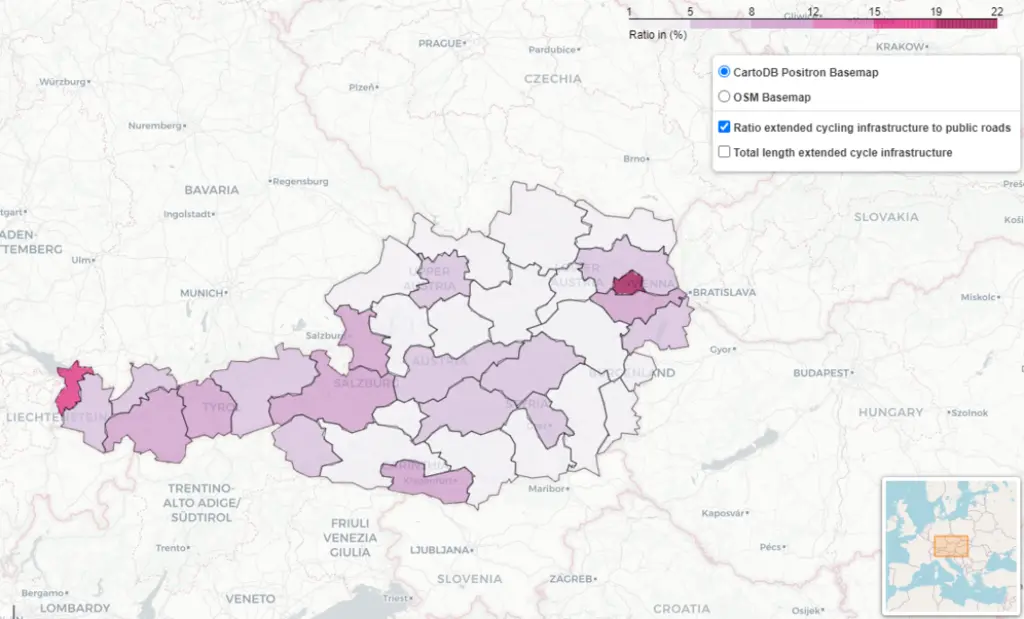The height and width of the screenshot is (619, 1024).
Task: Click the lightest end of legend bar
Action: [x=633, y=23]
